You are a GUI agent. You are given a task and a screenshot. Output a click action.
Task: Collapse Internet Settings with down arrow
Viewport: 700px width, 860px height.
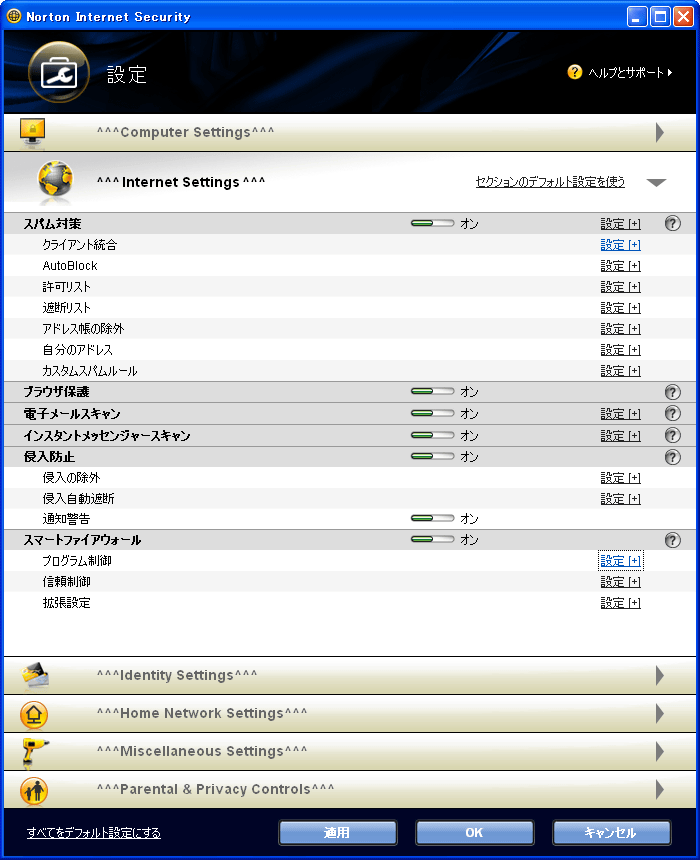point(656,183)
